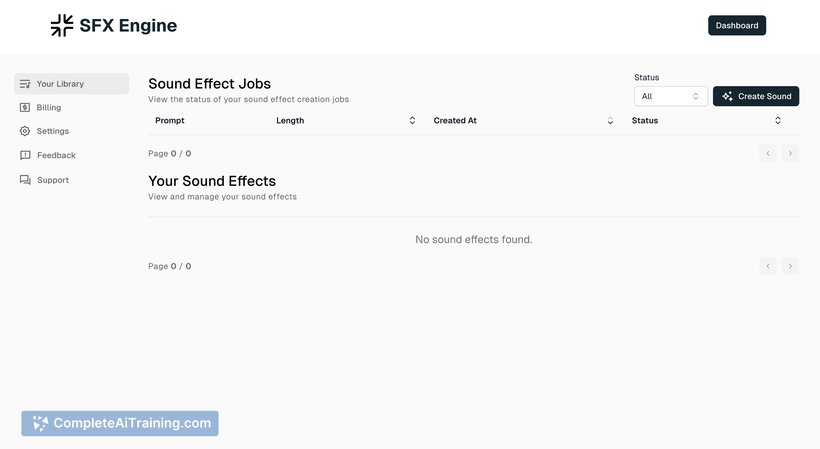The image size is (820, 449).
Task: Sort jobs by Created At column arrows
Action: (x=610, y=120)
